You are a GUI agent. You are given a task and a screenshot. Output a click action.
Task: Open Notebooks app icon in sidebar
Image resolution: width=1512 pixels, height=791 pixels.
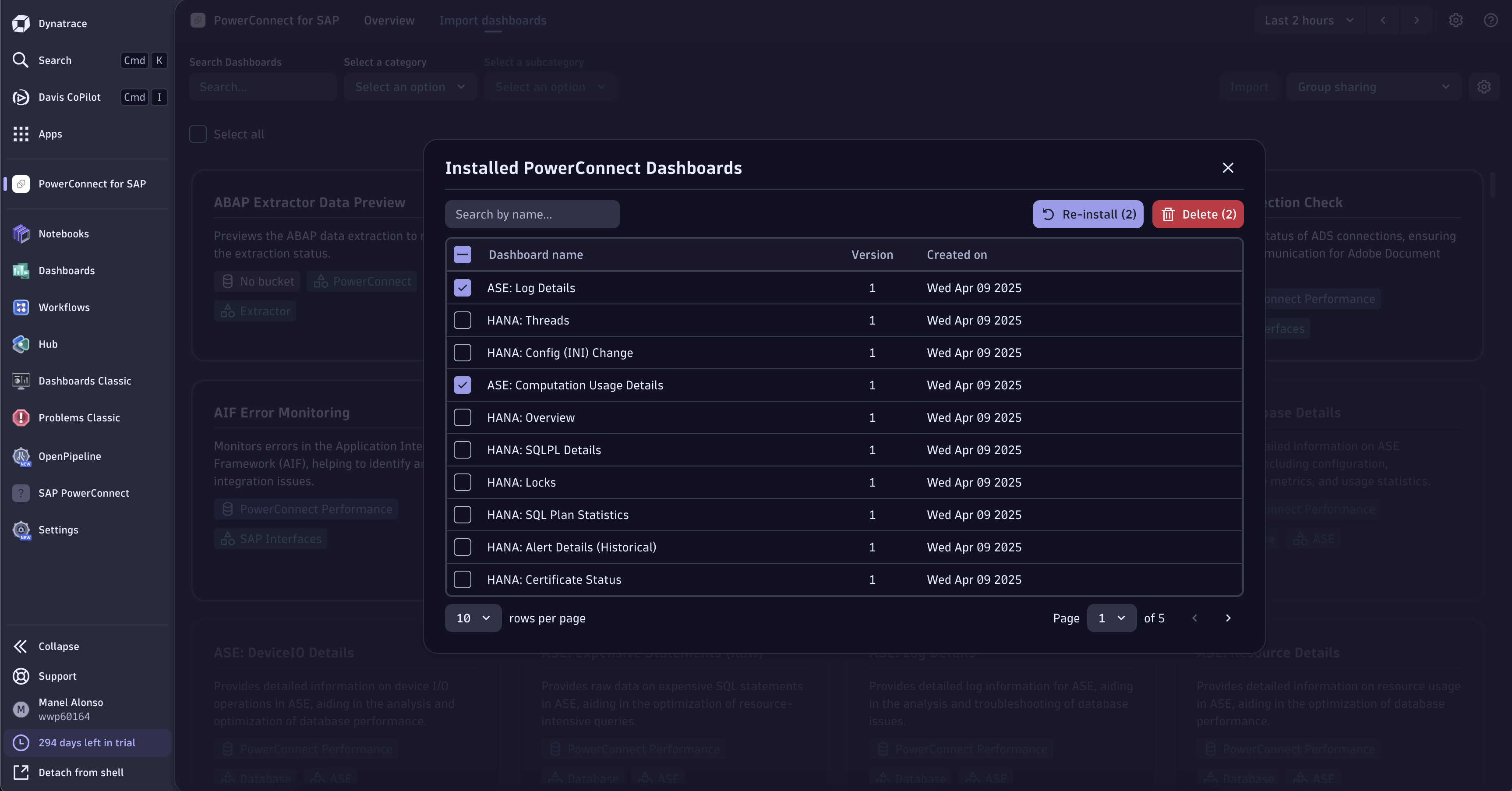[21, 233]
